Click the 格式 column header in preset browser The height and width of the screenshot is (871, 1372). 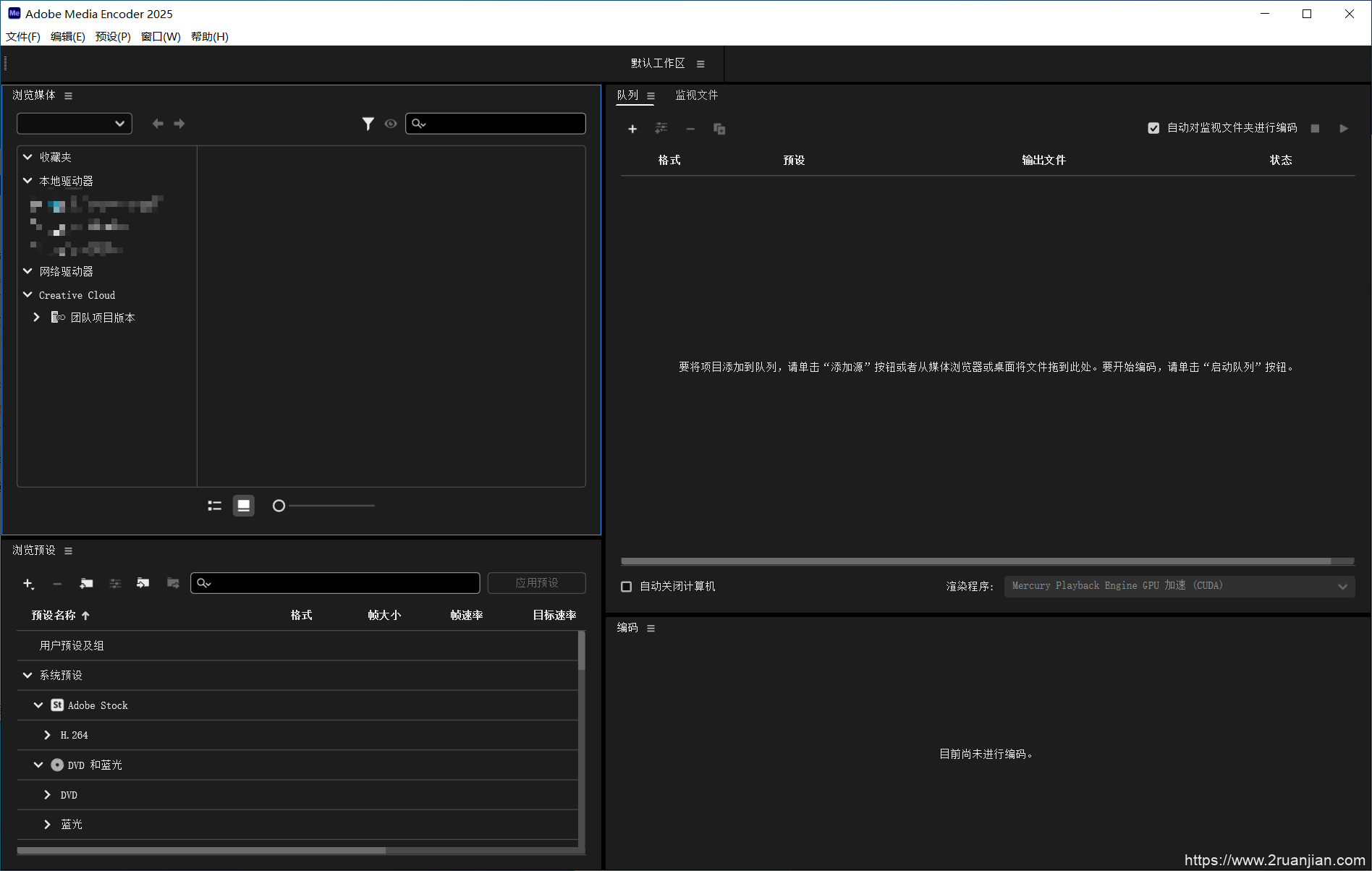302,616
